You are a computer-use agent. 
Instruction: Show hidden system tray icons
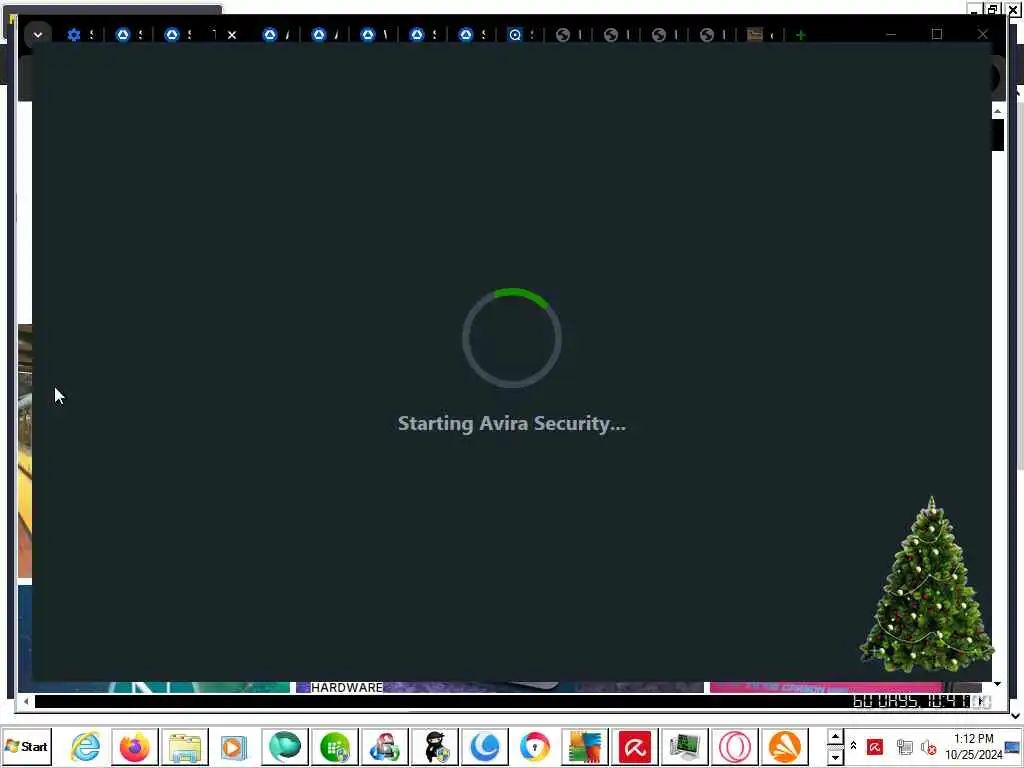[x=853, y=745]
